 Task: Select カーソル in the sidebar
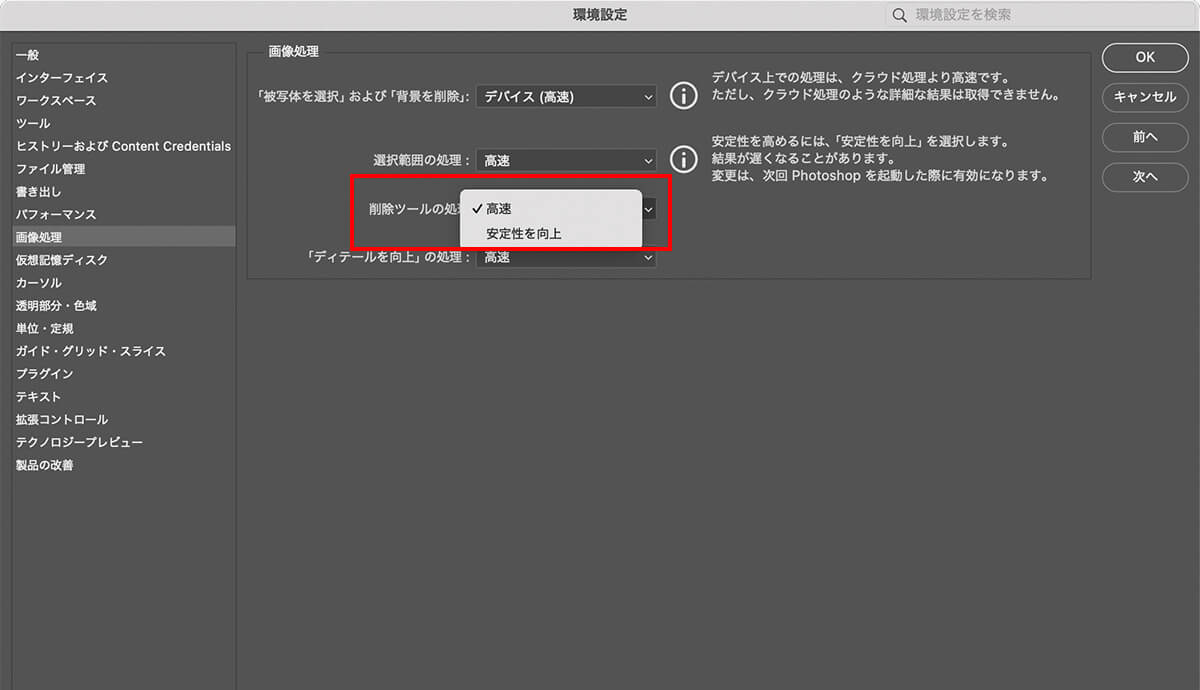124,283
